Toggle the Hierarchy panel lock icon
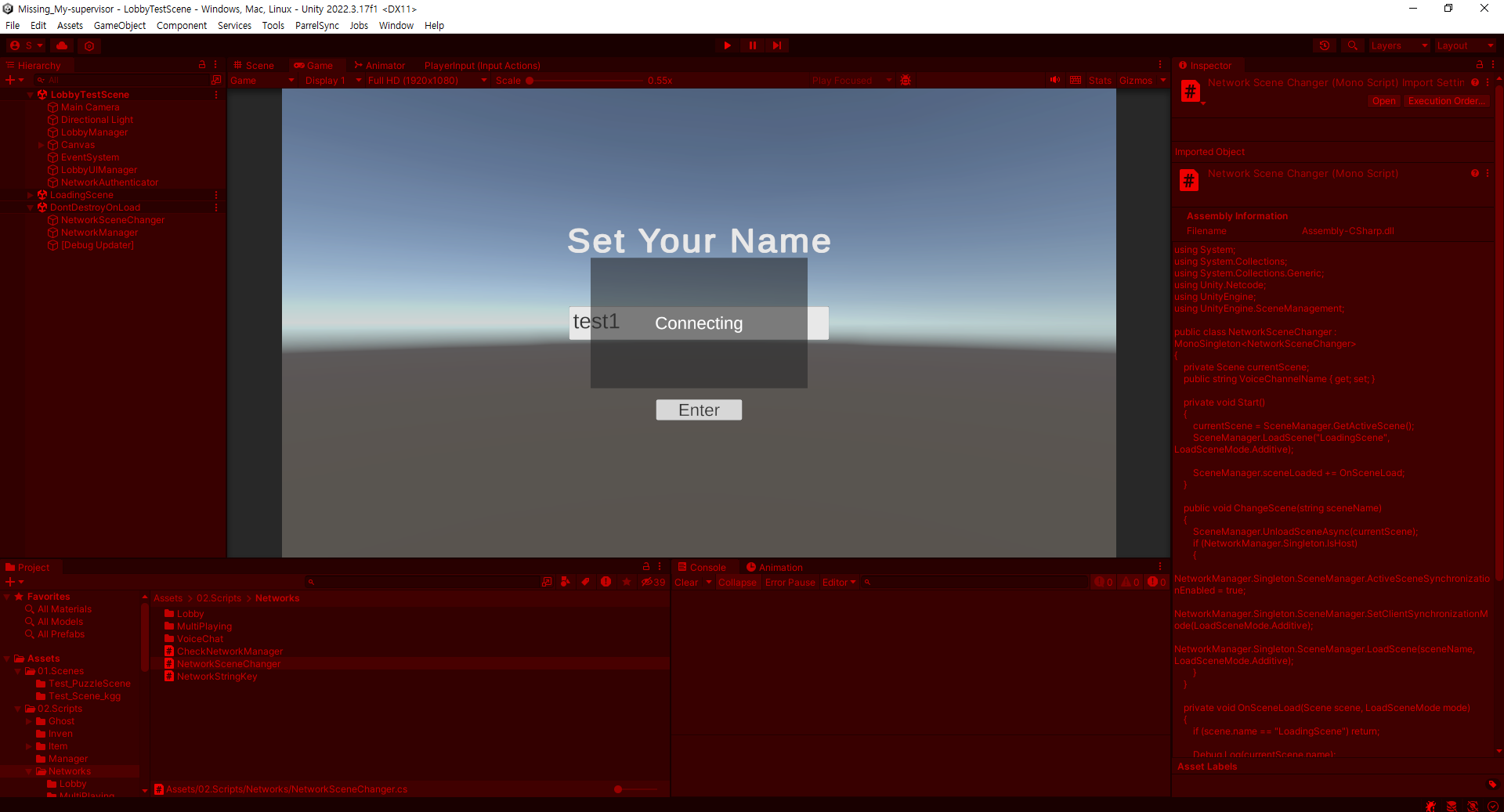1504x812 pixels. pos(202,65)
